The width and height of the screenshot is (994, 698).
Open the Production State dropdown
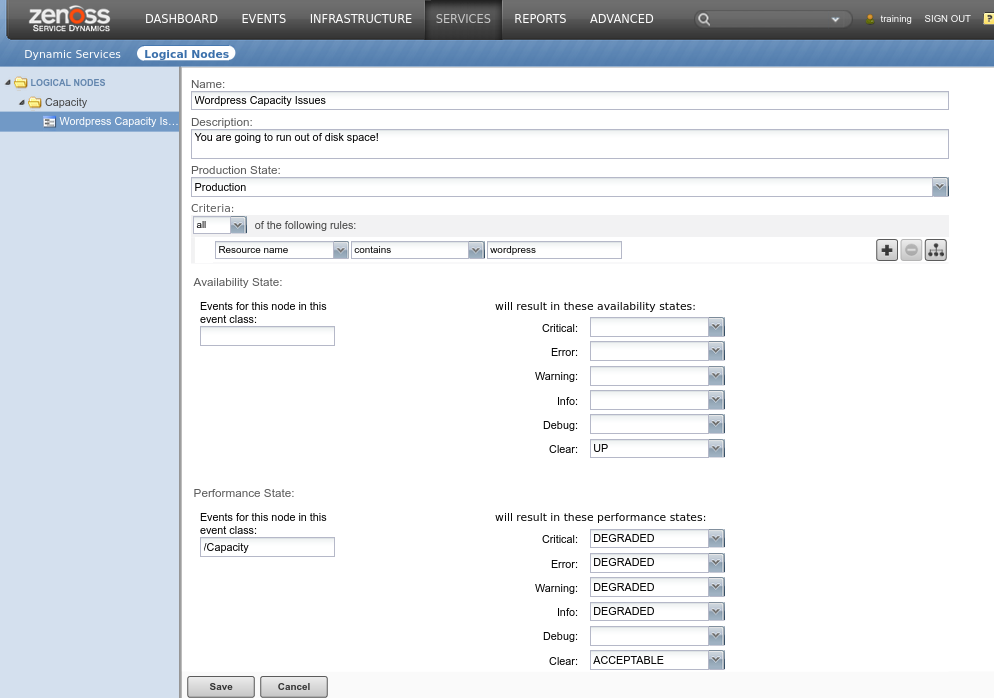tap(939, 187)
